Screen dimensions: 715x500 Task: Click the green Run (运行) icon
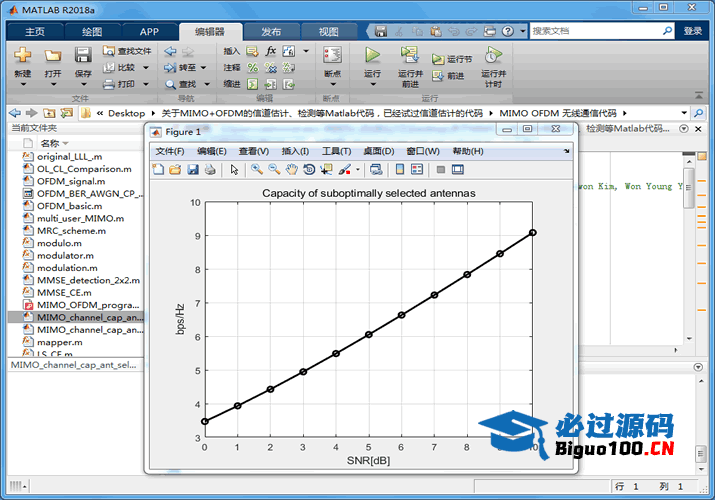coord(373,55)
